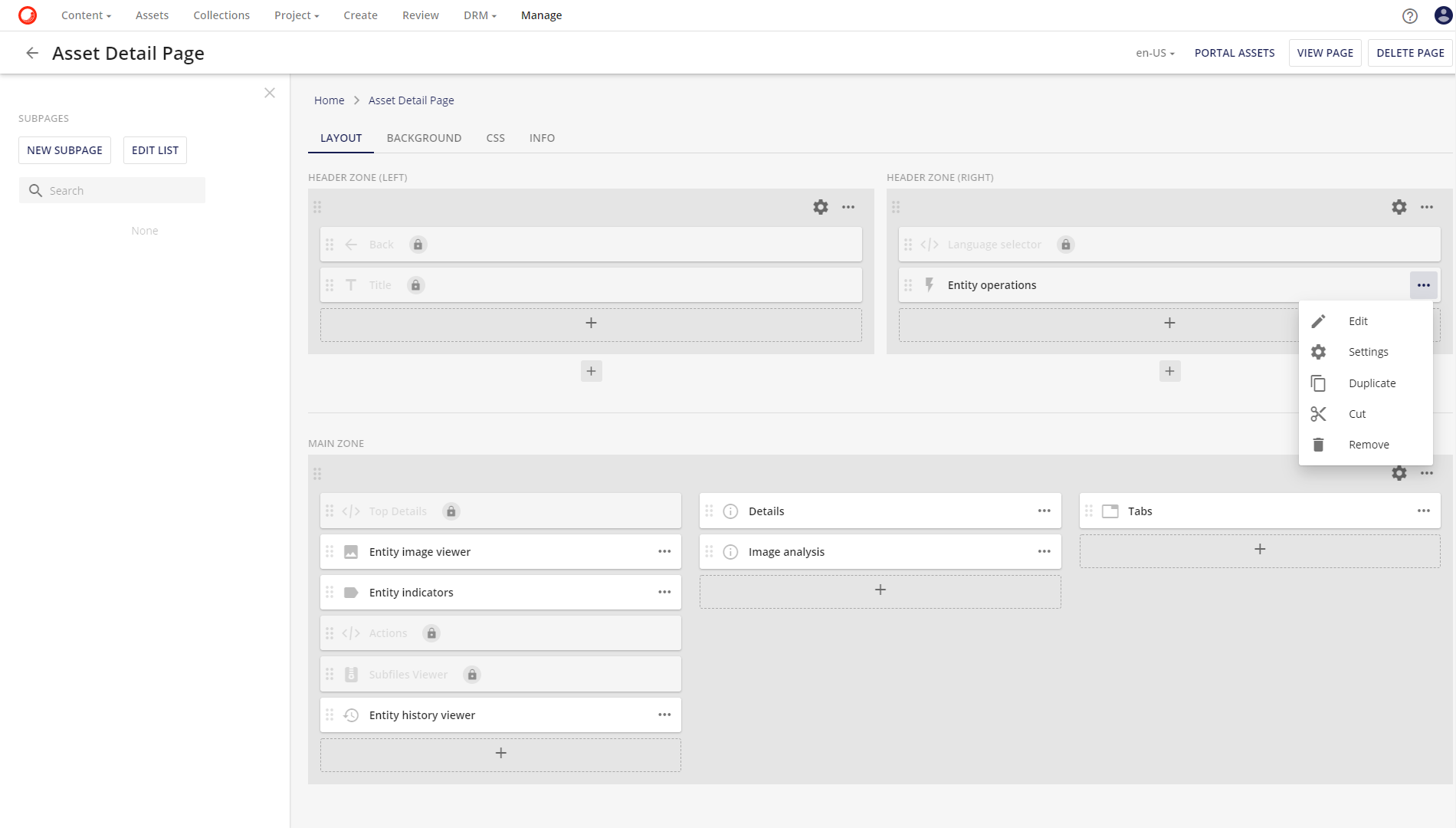
Task: Open the Entity image viewer component icon
Action: click(352, 551)
